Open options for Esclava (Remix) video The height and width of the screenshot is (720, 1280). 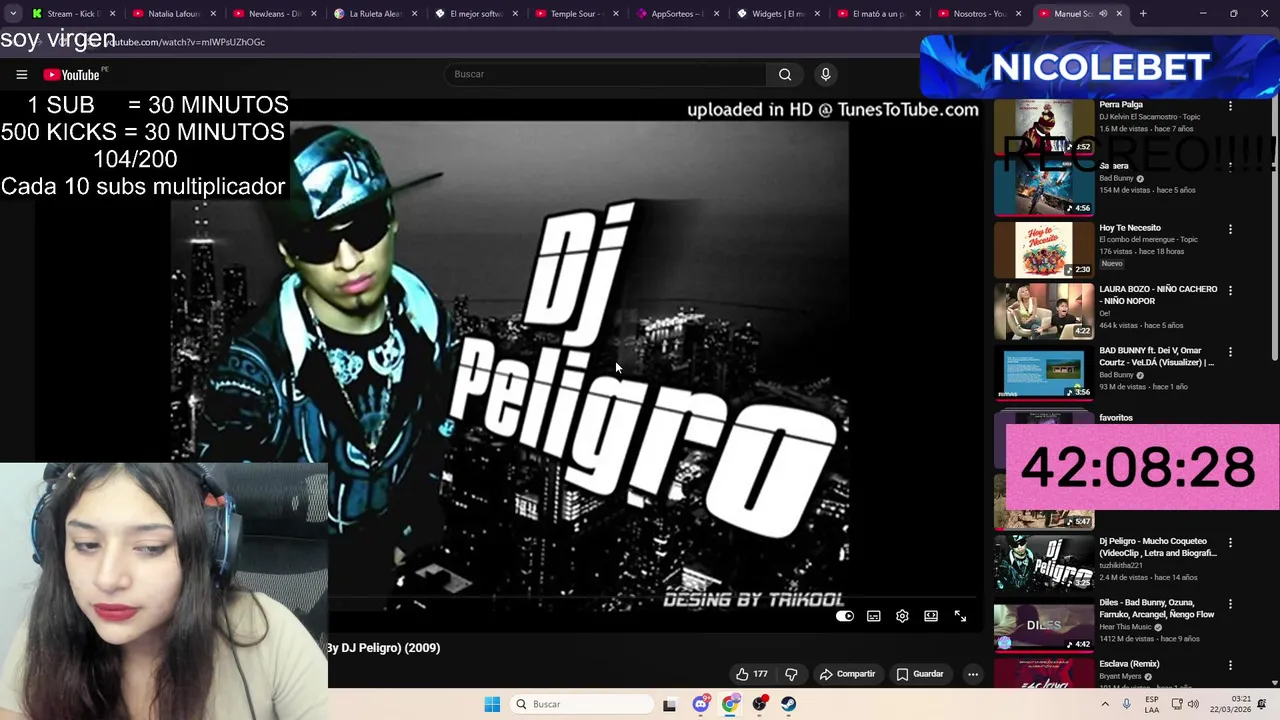coord(1230,665)
